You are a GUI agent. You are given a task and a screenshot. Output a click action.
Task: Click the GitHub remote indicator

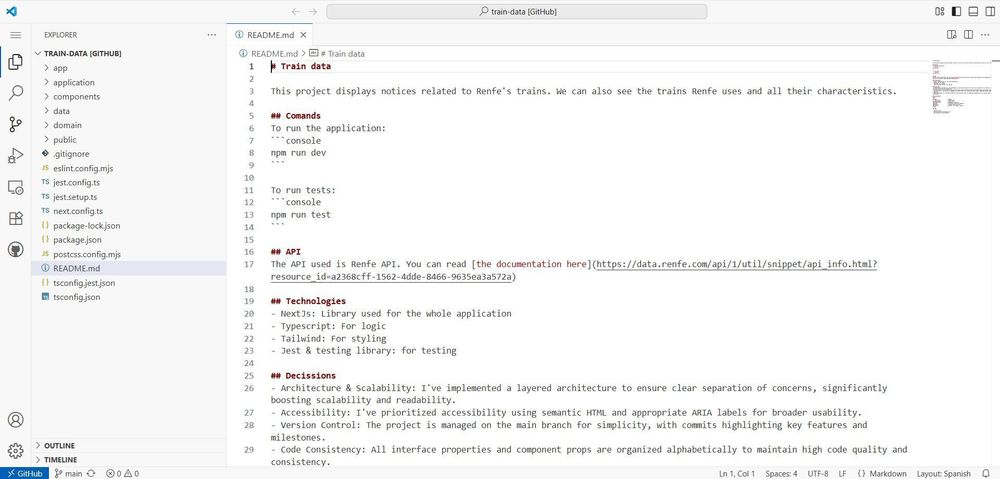click(24, 474)
